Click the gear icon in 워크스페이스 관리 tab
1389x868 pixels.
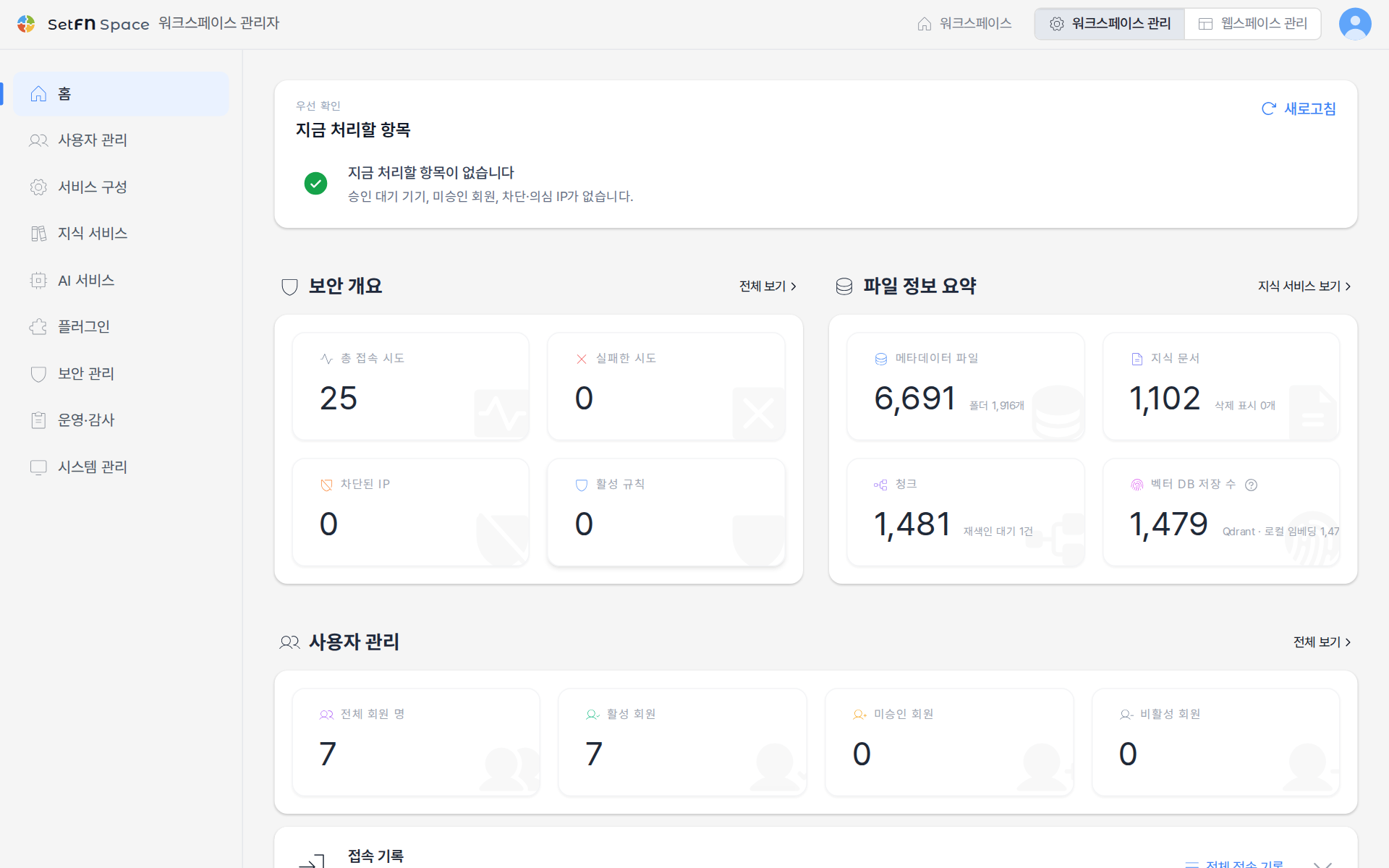[x=1056, y=24]
